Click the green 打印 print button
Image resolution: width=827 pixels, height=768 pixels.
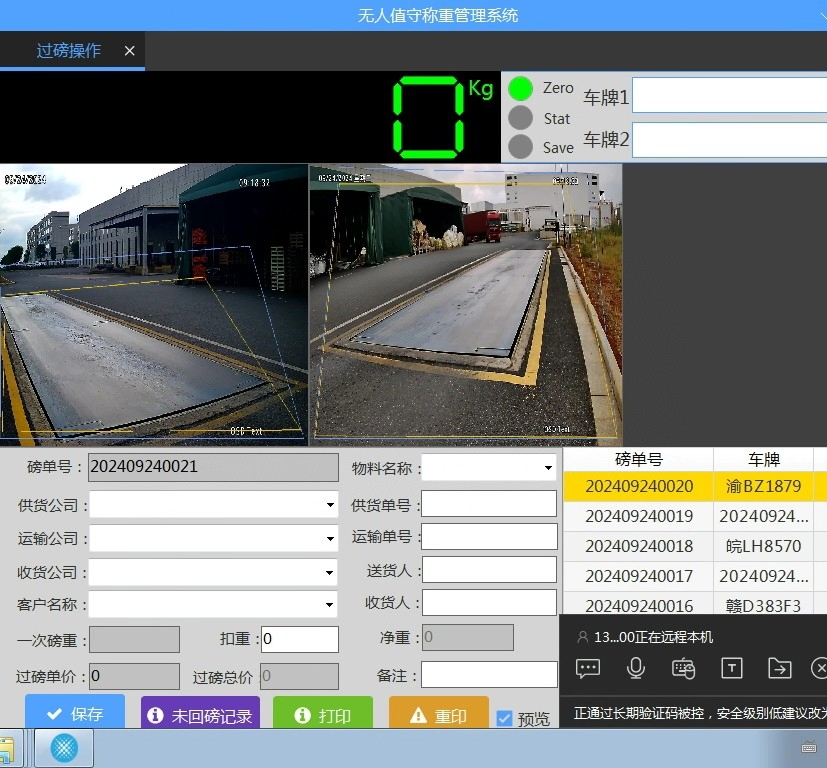pyautogui.click(x=322, y=716)
